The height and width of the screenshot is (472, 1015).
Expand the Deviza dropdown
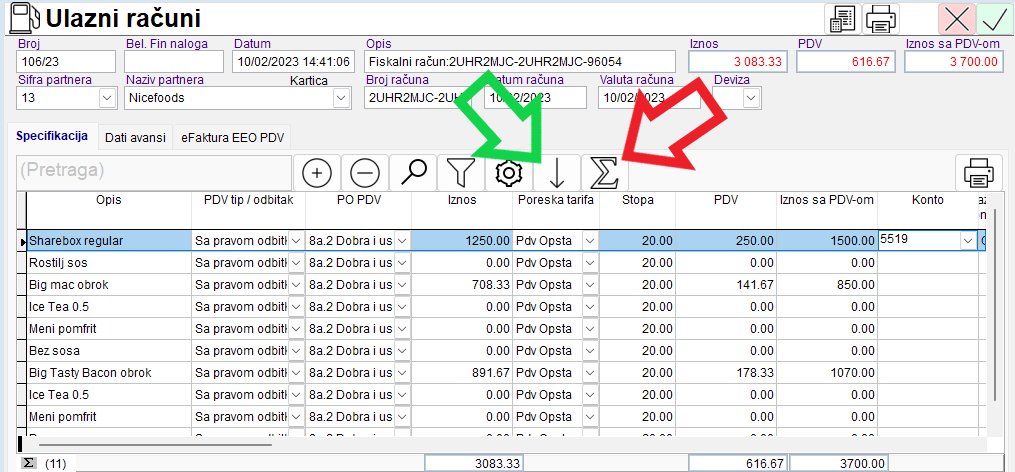pyautogui.click(x=750, y=99)
